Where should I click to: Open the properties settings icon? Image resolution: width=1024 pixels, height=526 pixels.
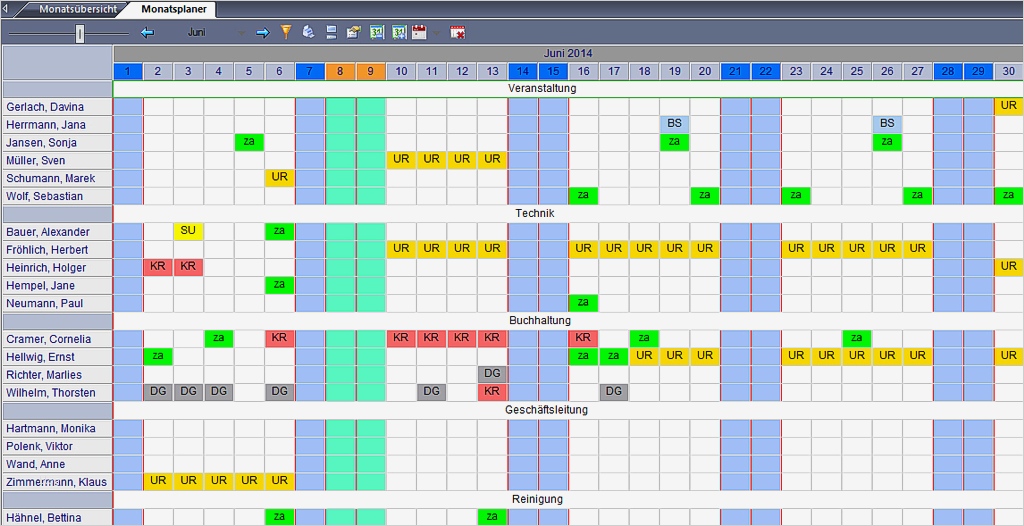click(x=353, y=32)
